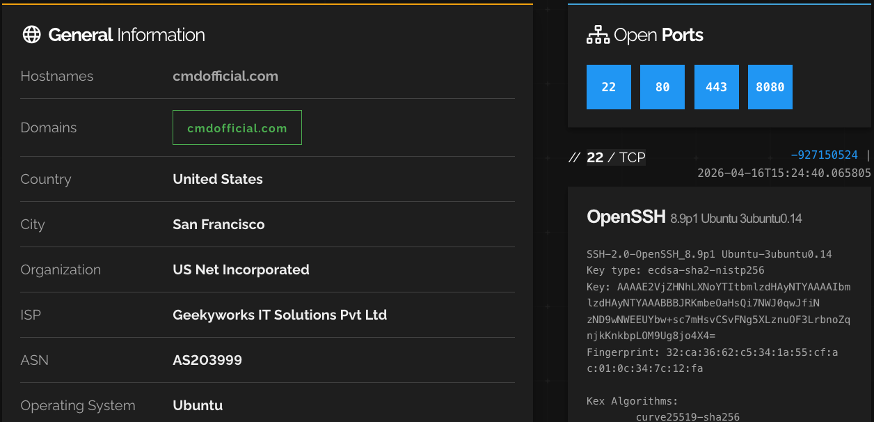Select timestamp 2026-04-16T15:24:40.065805

[784, 173]
